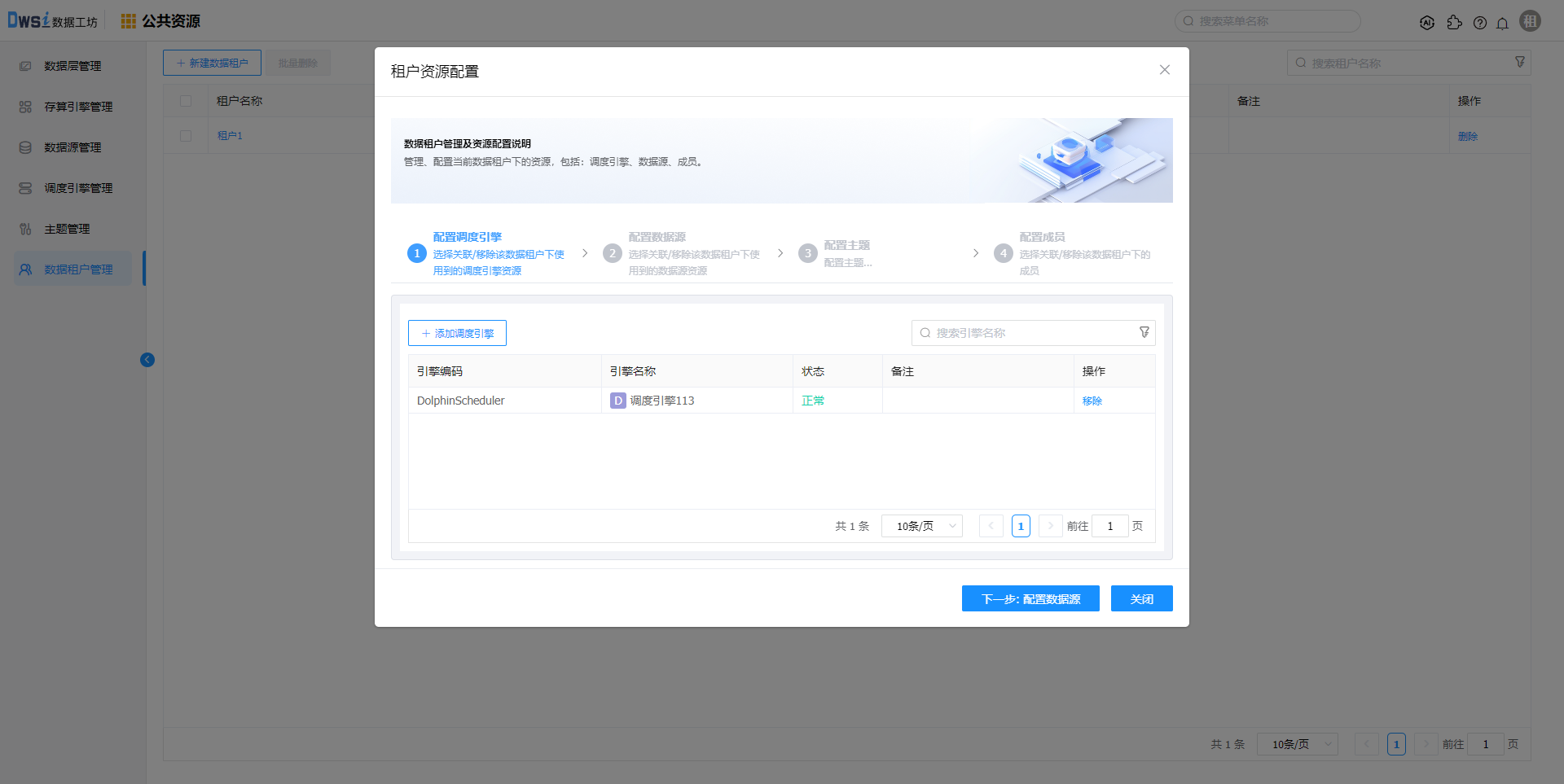Click the plugin puzzle icon in header

click(x=1454, y=23)
